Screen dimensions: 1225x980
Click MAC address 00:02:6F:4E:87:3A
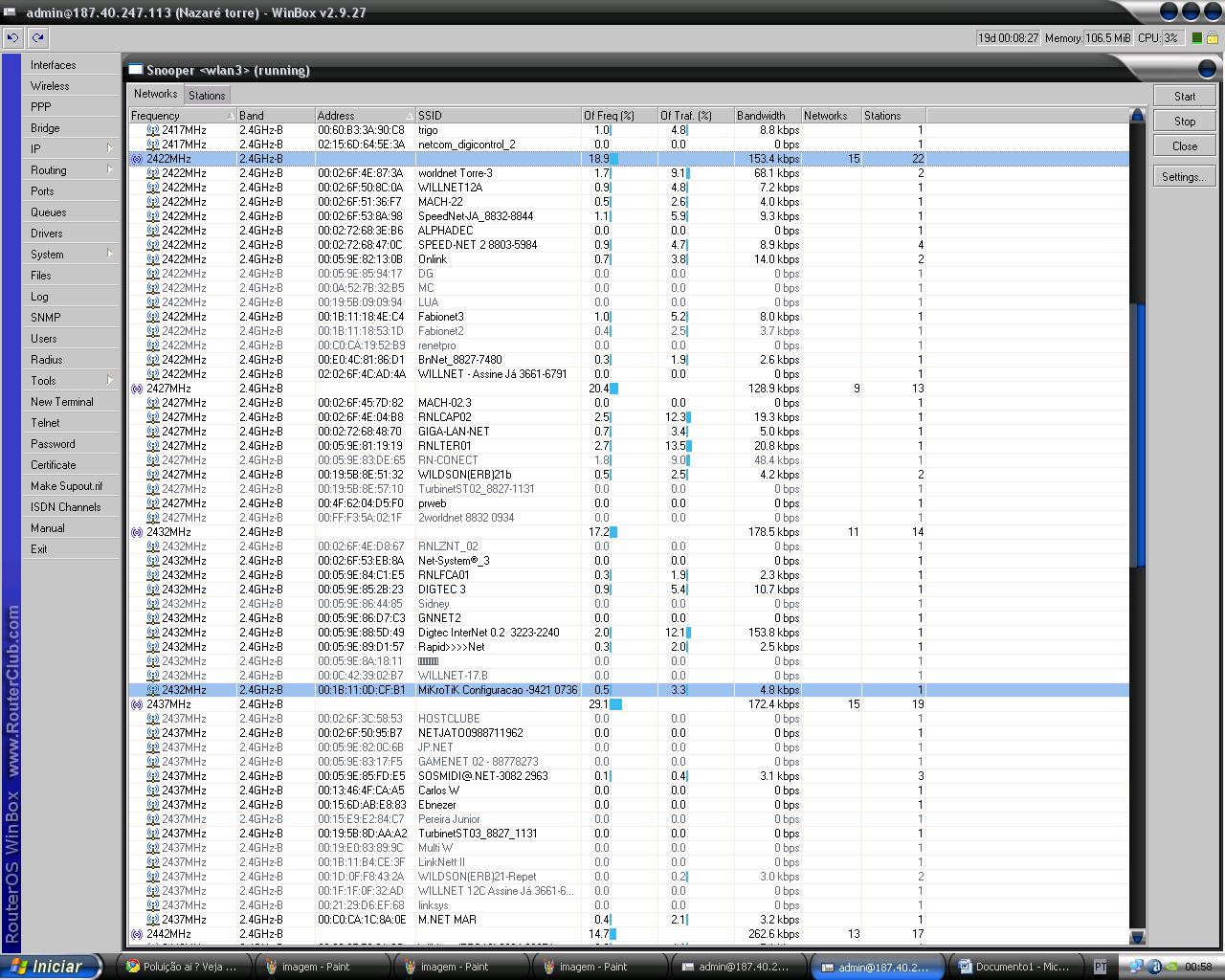[361, 173]
